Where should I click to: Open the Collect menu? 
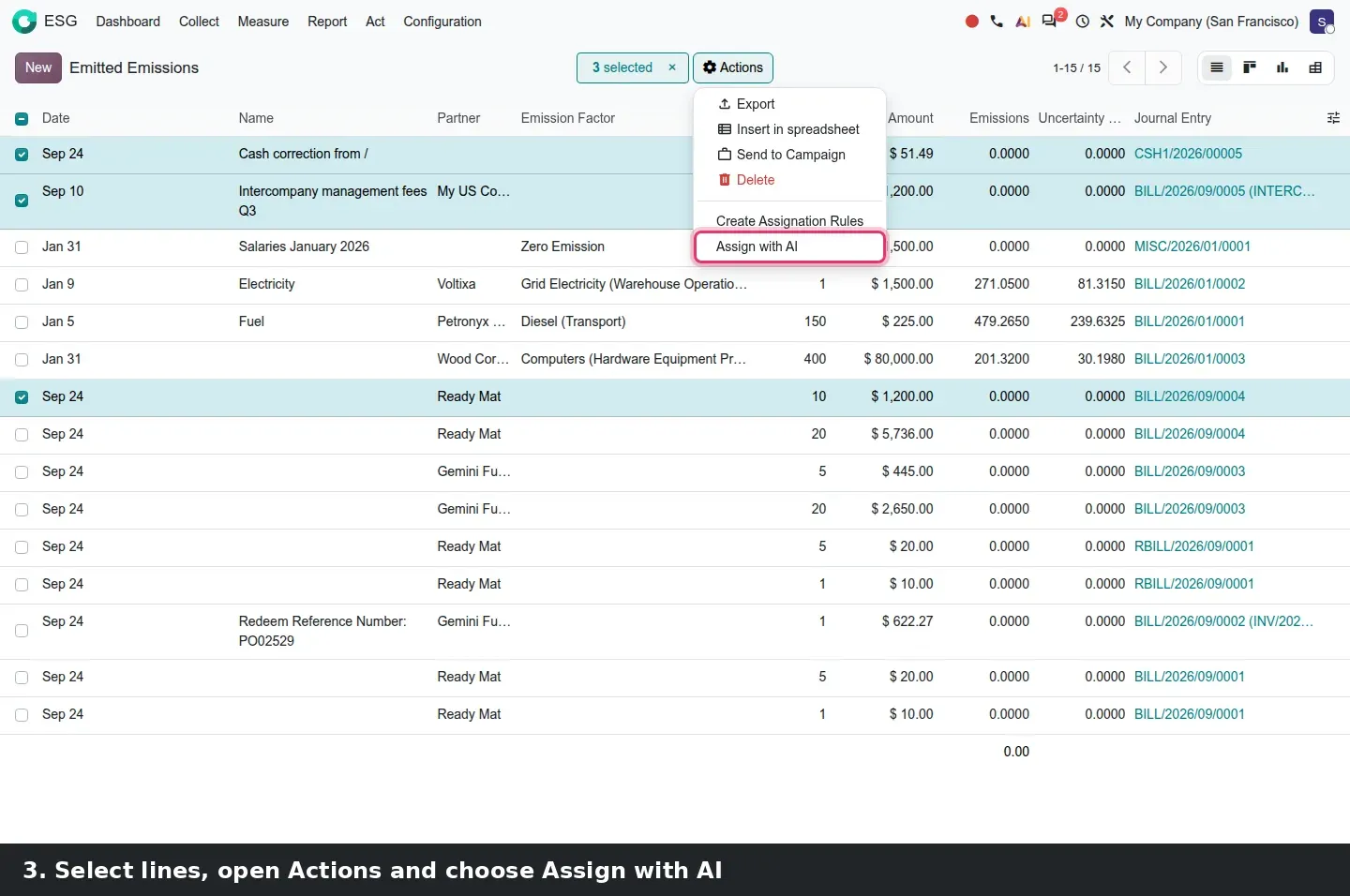[199, 22]
